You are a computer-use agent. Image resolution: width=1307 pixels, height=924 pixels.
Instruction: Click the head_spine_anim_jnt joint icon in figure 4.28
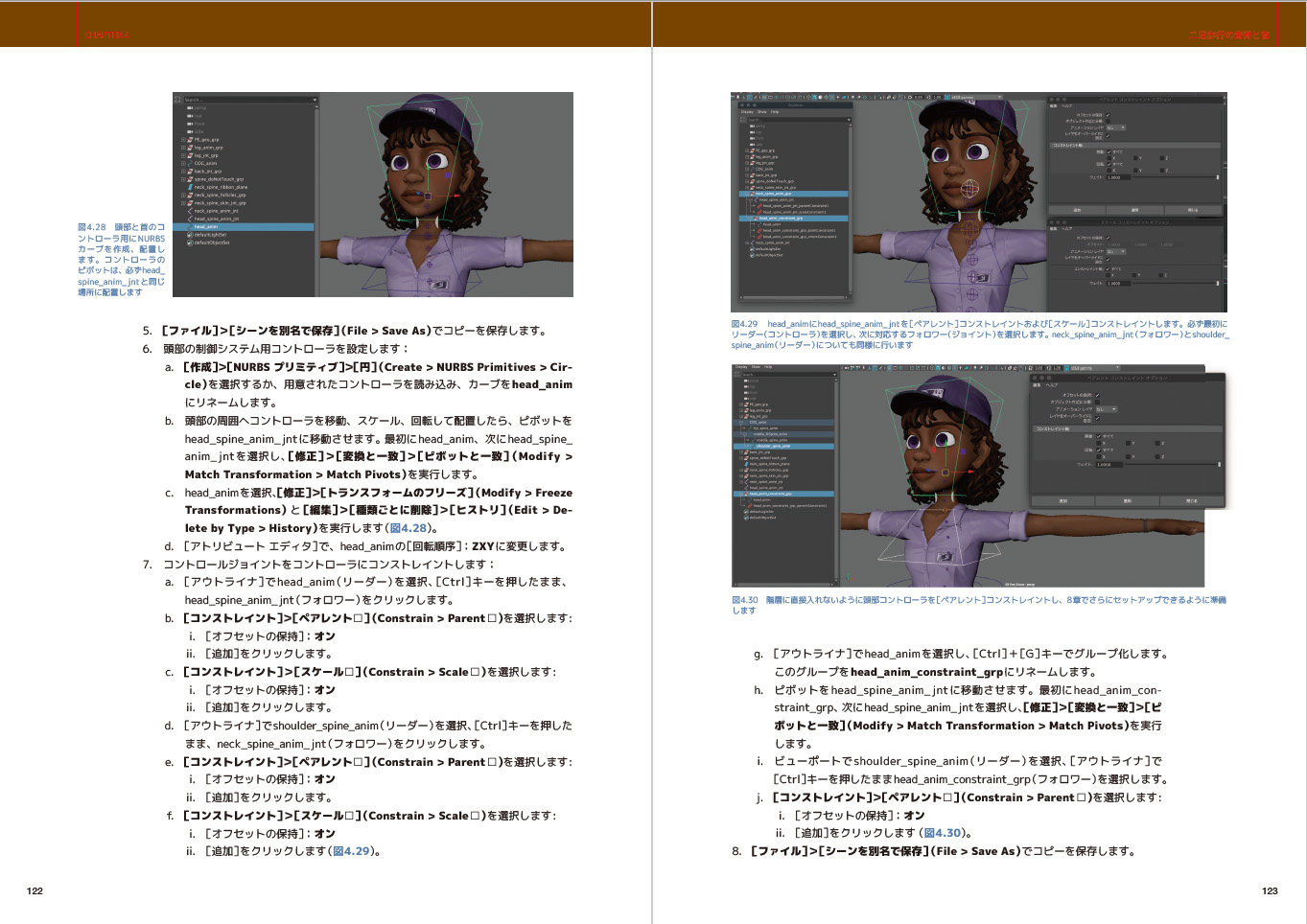click(x=190, y=219)
